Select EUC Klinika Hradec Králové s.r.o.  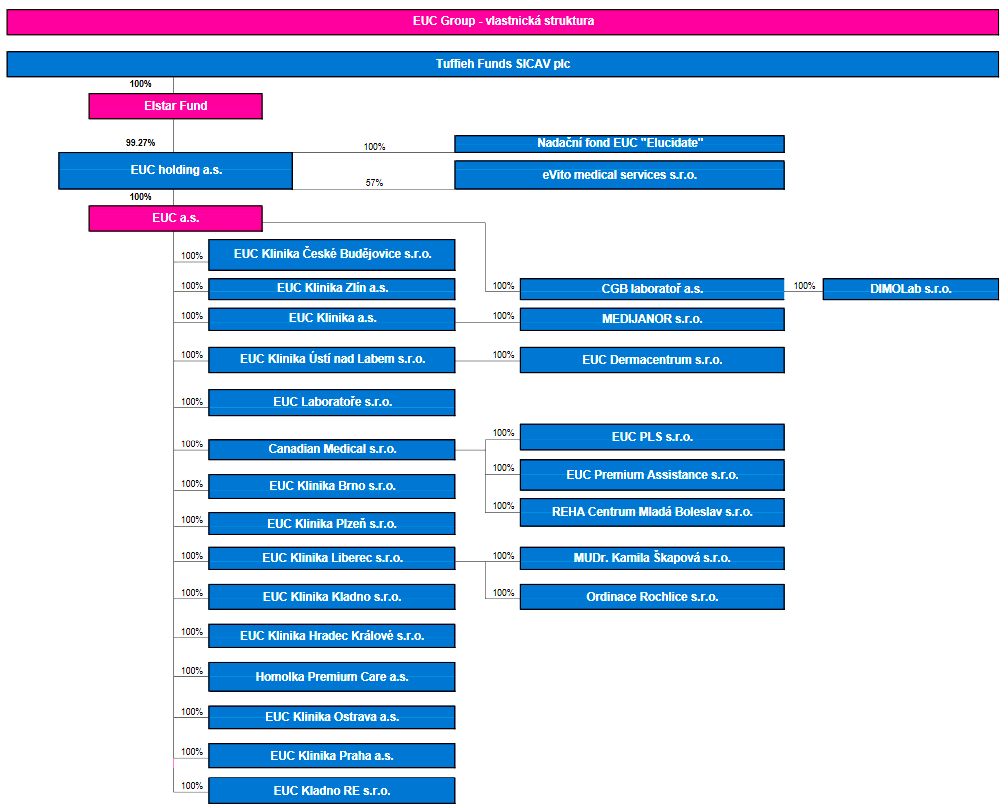332,636
